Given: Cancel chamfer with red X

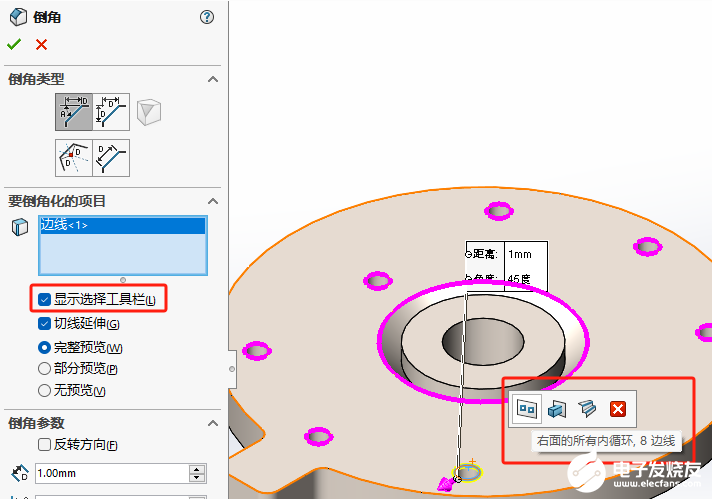Looking at the screenshot, I should point(41,44).
